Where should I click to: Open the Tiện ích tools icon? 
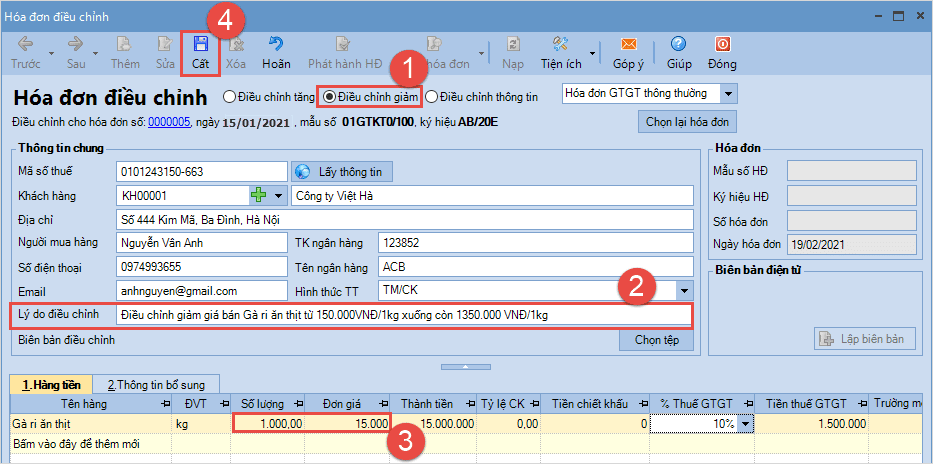[x=561, y=45]
